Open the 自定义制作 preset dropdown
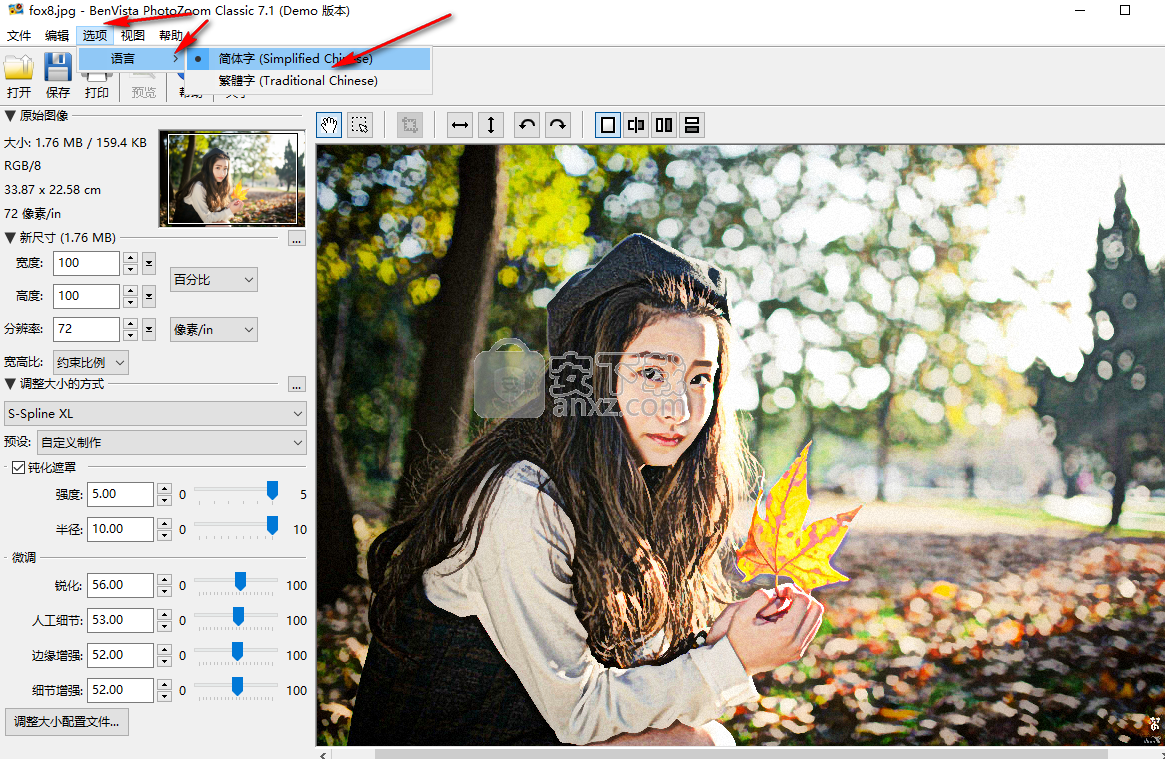 [x=172, y=443]
